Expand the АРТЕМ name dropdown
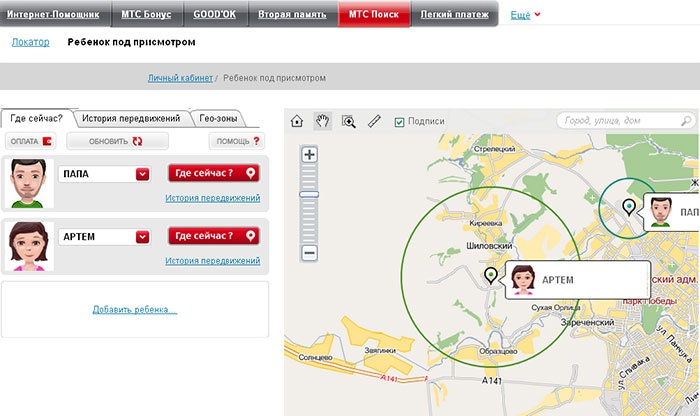 (x=142, y=237)
